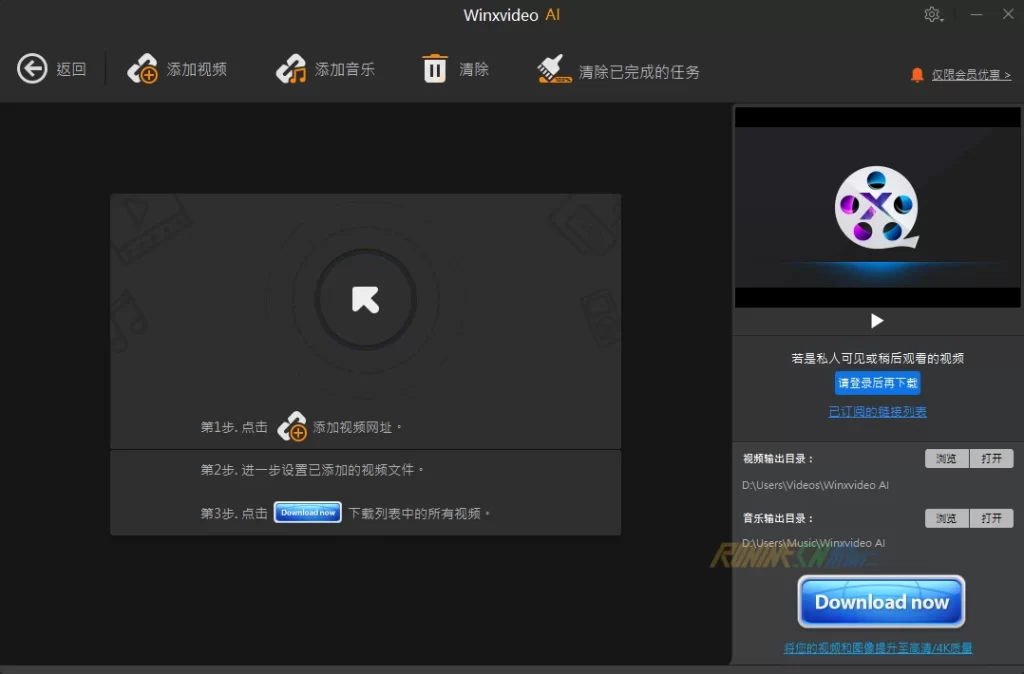Click the 添加音乐 icon in the toolbar

coord(291,69)
